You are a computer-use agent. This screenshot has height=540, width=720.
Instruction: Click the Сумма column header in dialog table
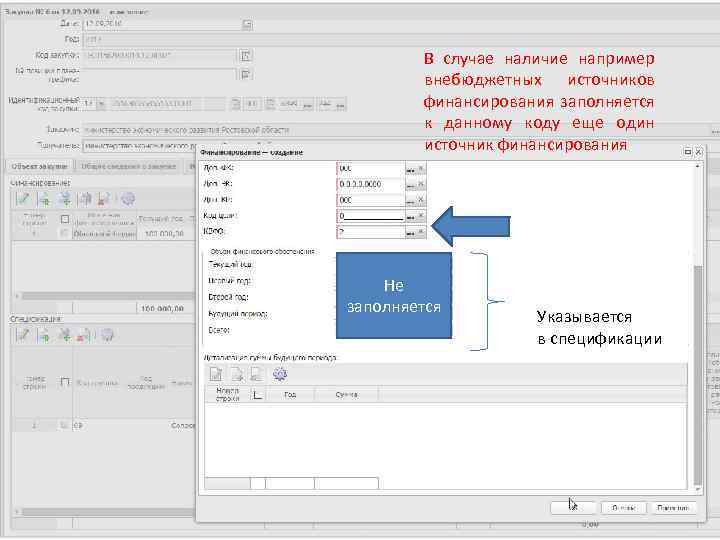pos(346,394)
